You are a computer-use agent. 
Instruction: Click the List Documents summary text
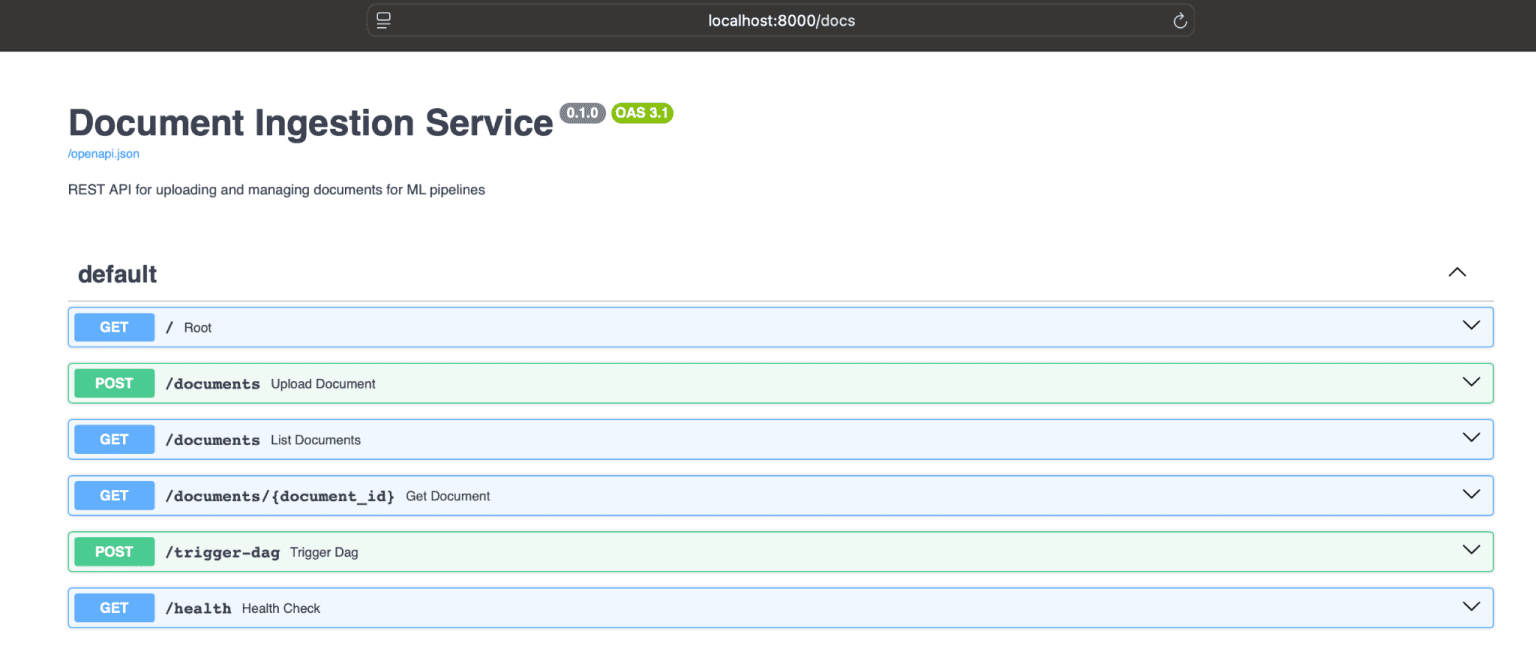tap(316, 440)
